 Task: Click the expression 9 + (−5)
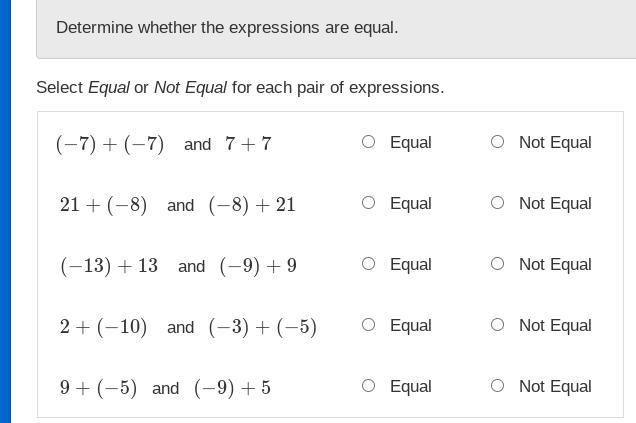pos(98,388)
